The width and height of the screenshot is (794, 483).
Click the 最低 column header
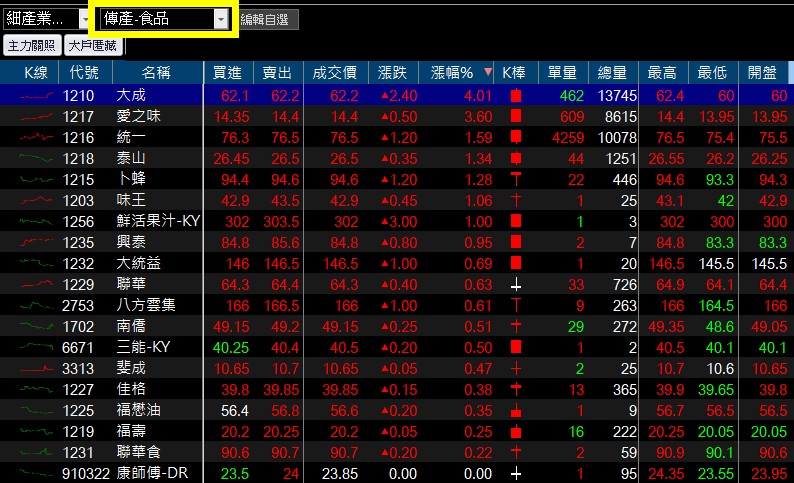[x=713, y=73]
